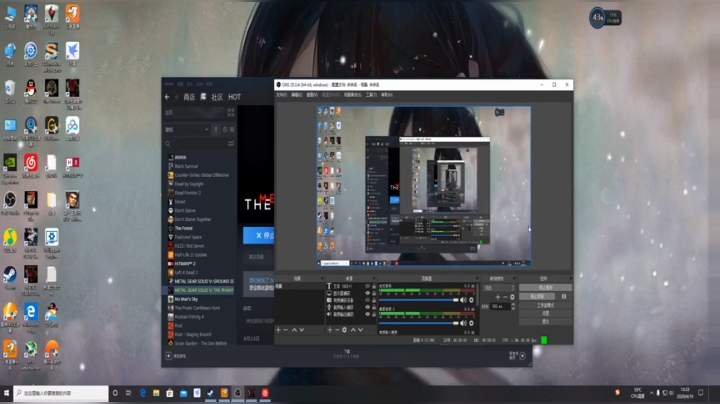Remove scene transition with minus icon
Image resolution: width=720 pixels, height=404 pixels.
(x=505, y=297)
